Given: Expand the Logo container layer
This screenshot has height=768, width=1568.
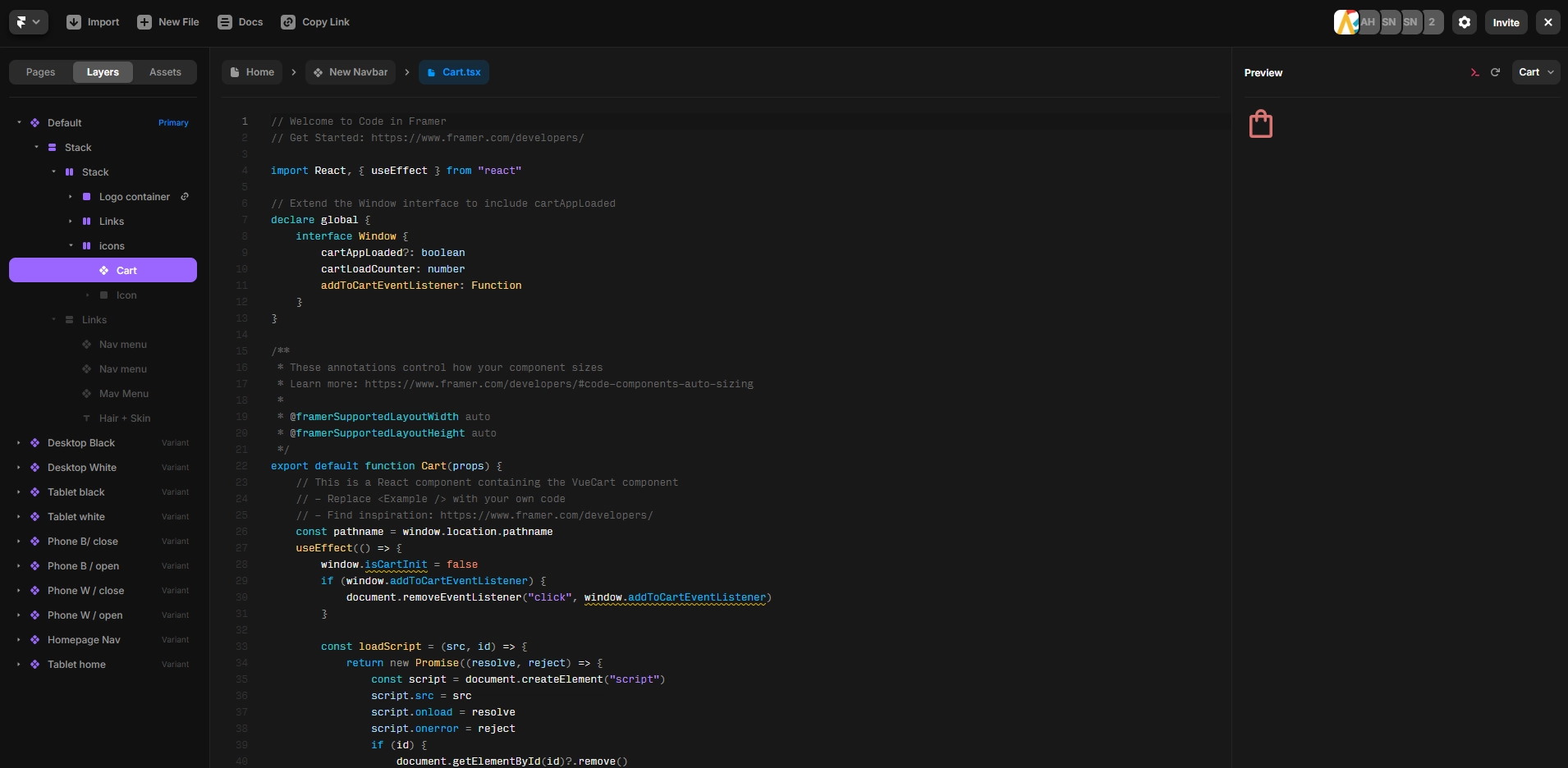Looking at the screenshot, I should point(71,197).
